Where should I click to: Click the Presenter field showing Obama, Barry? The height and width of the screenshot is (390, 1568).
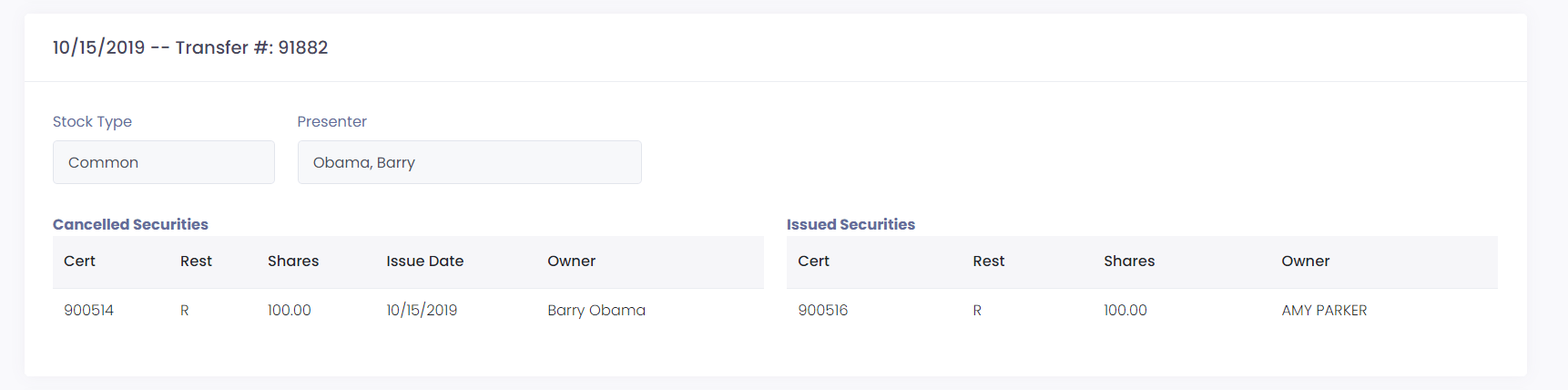[x=469, y=162]
